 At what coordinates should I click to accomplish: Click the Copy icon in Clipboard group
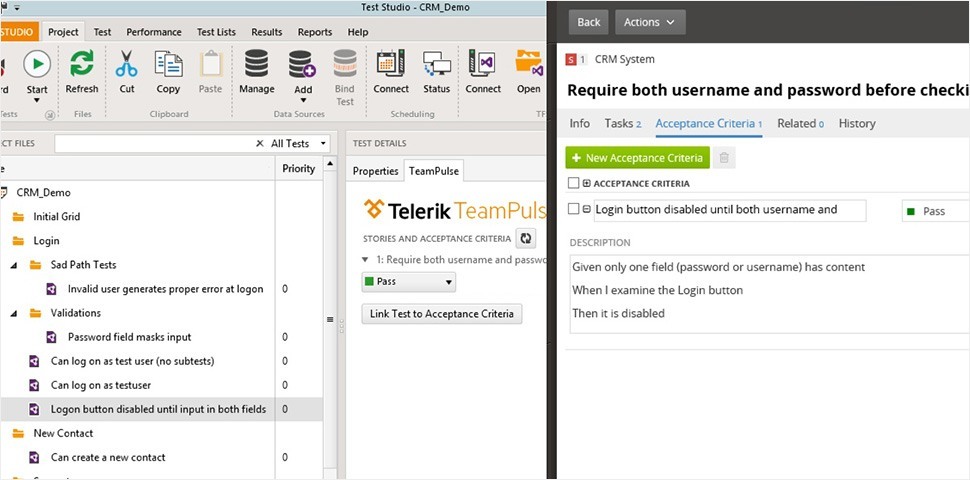(168, 64)
